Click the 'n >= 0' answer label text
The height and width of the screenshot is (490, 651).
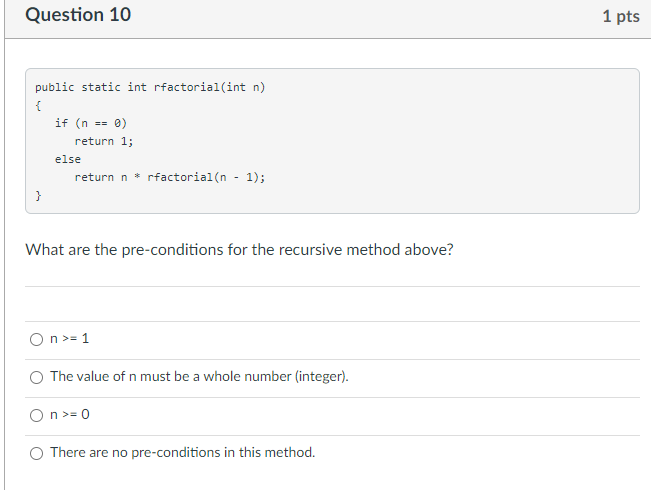(70, 414)
